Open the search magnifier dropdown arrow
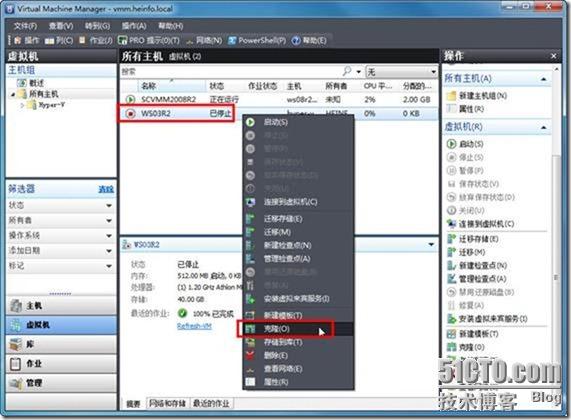571x420 pixels. [359, 72]
